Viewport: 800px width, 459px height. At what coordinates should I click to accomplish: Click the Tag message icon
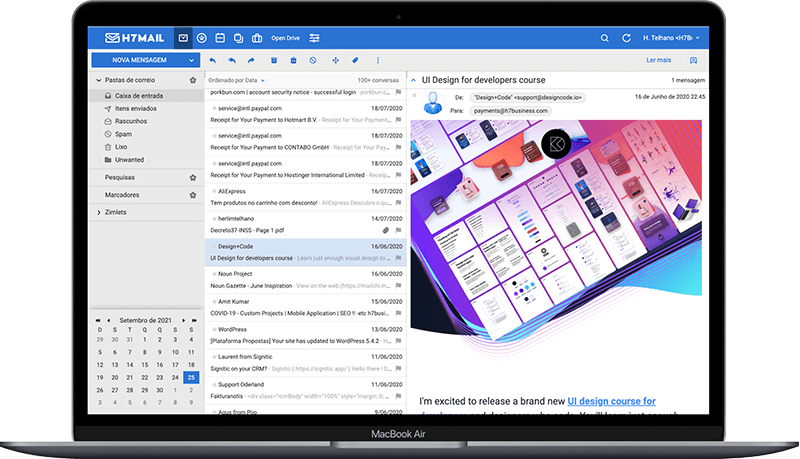click(355, 60)
